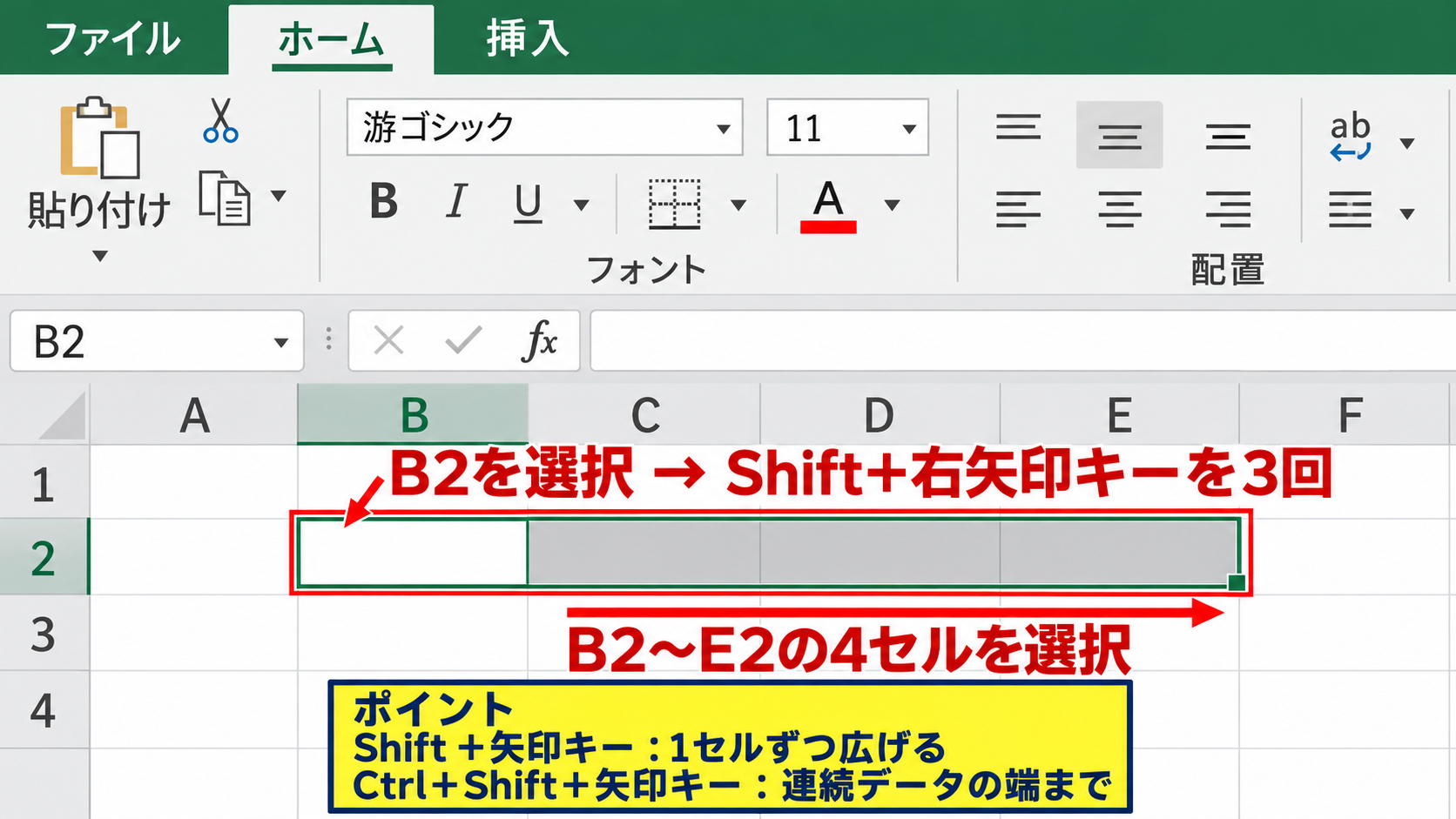Image resolution: width=1456 pixels, height=819 pixels.
Task: Click the Wrap Text icon
Action: point(1351,137)
